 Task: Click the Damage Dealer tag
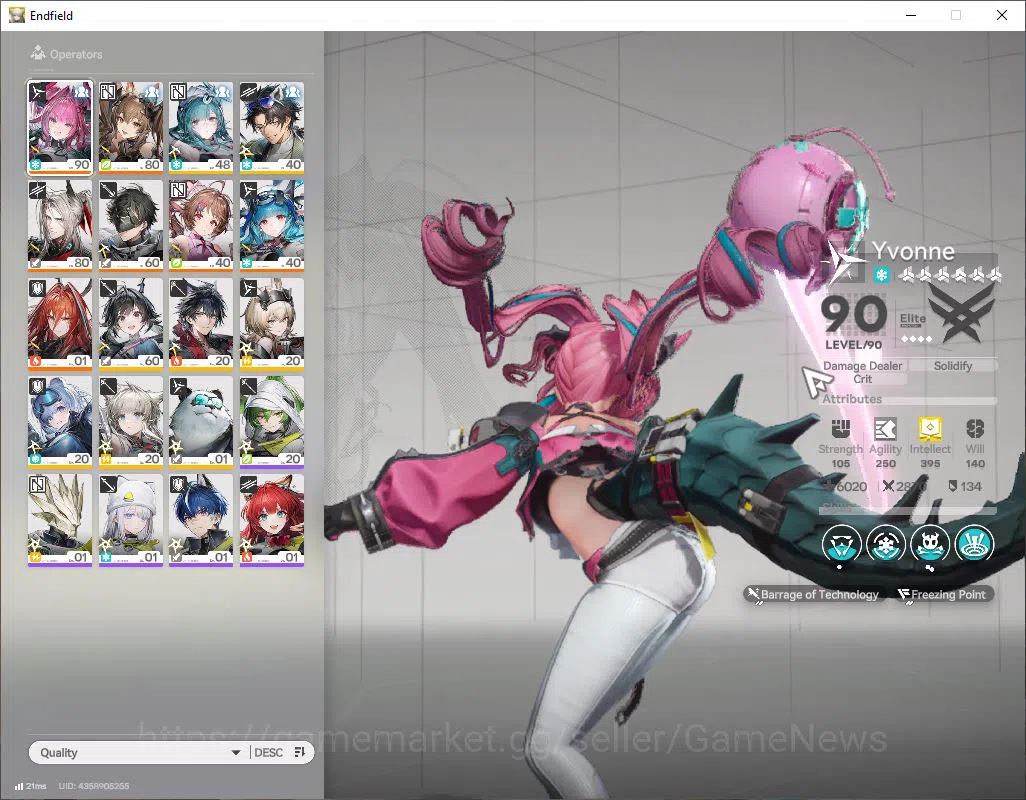[862, 366]
